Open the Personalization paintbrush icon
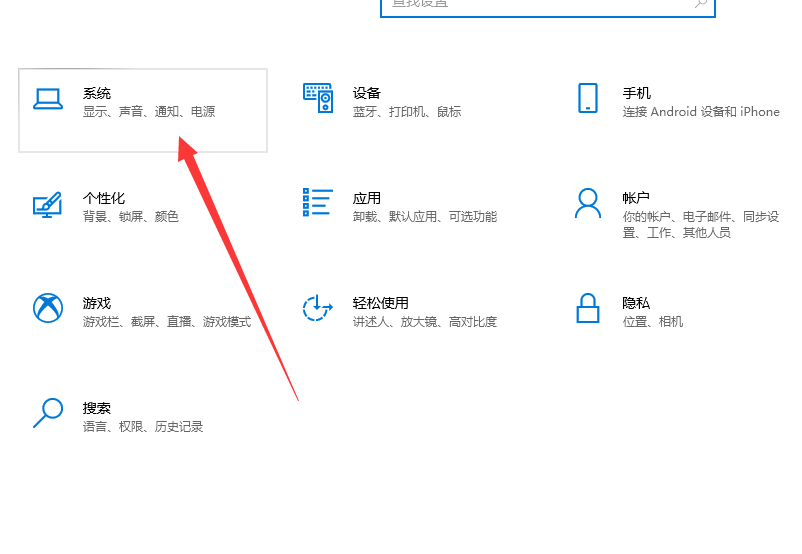This screenshot has height=554, width=802. point(48,205)
